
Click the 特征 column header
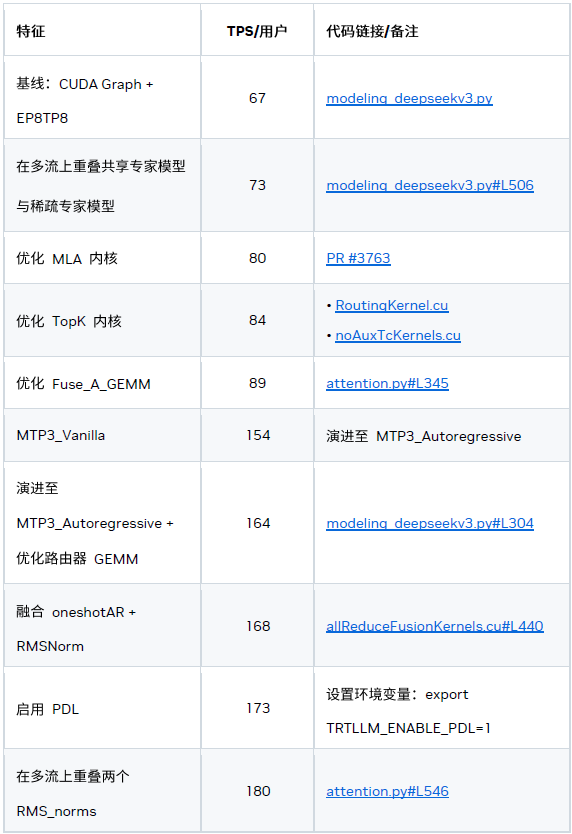pyautogui.click(x=102, y=31)
